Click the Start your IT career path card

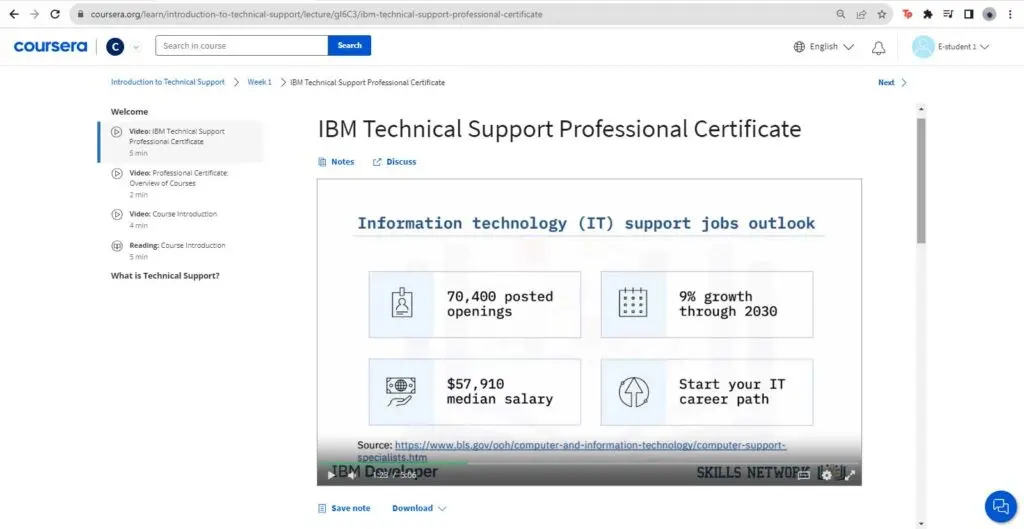pyautogui.click(x=707, y=392)
